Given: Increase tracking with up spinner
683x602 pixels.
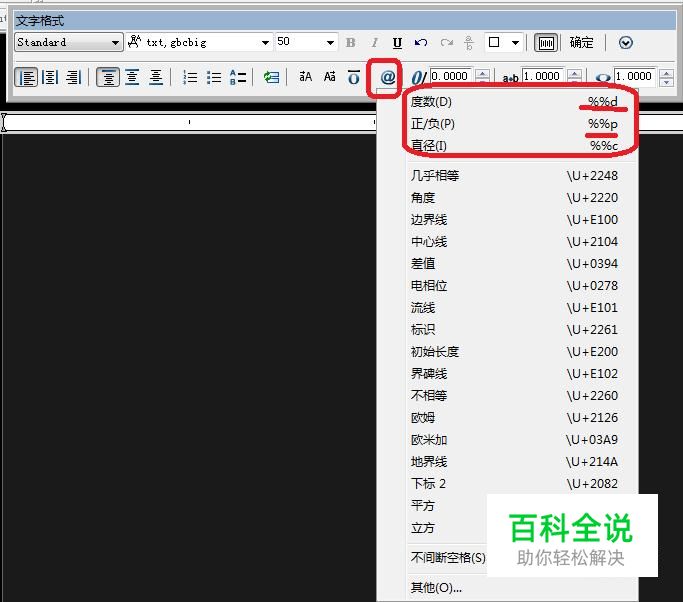Looking at the screenshot, I should pyautogui.click(x=575, y=73).
